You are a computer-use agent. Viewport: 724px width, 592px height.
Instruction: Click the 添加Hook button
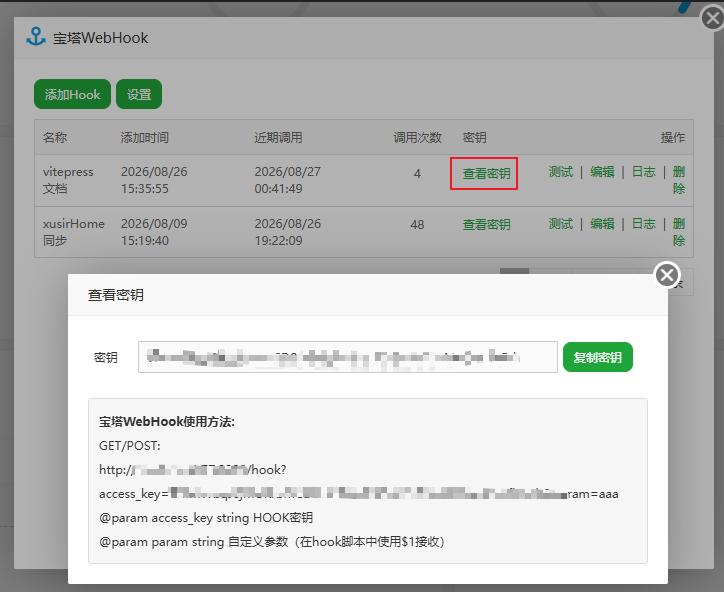[x=72, y=94]
